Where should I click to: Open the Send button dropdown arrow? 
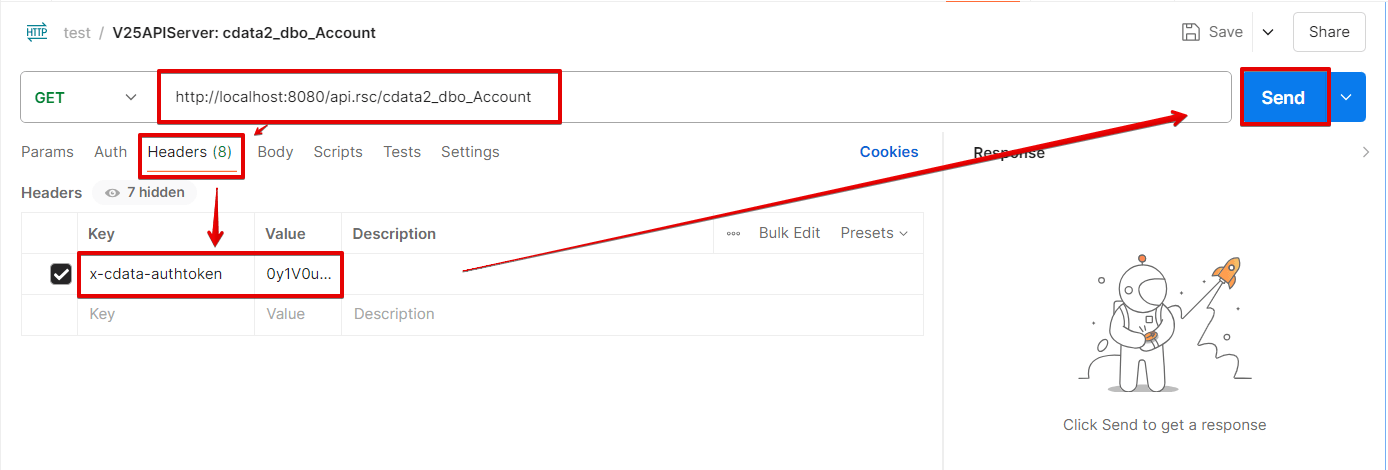(x=1347, y=97)
